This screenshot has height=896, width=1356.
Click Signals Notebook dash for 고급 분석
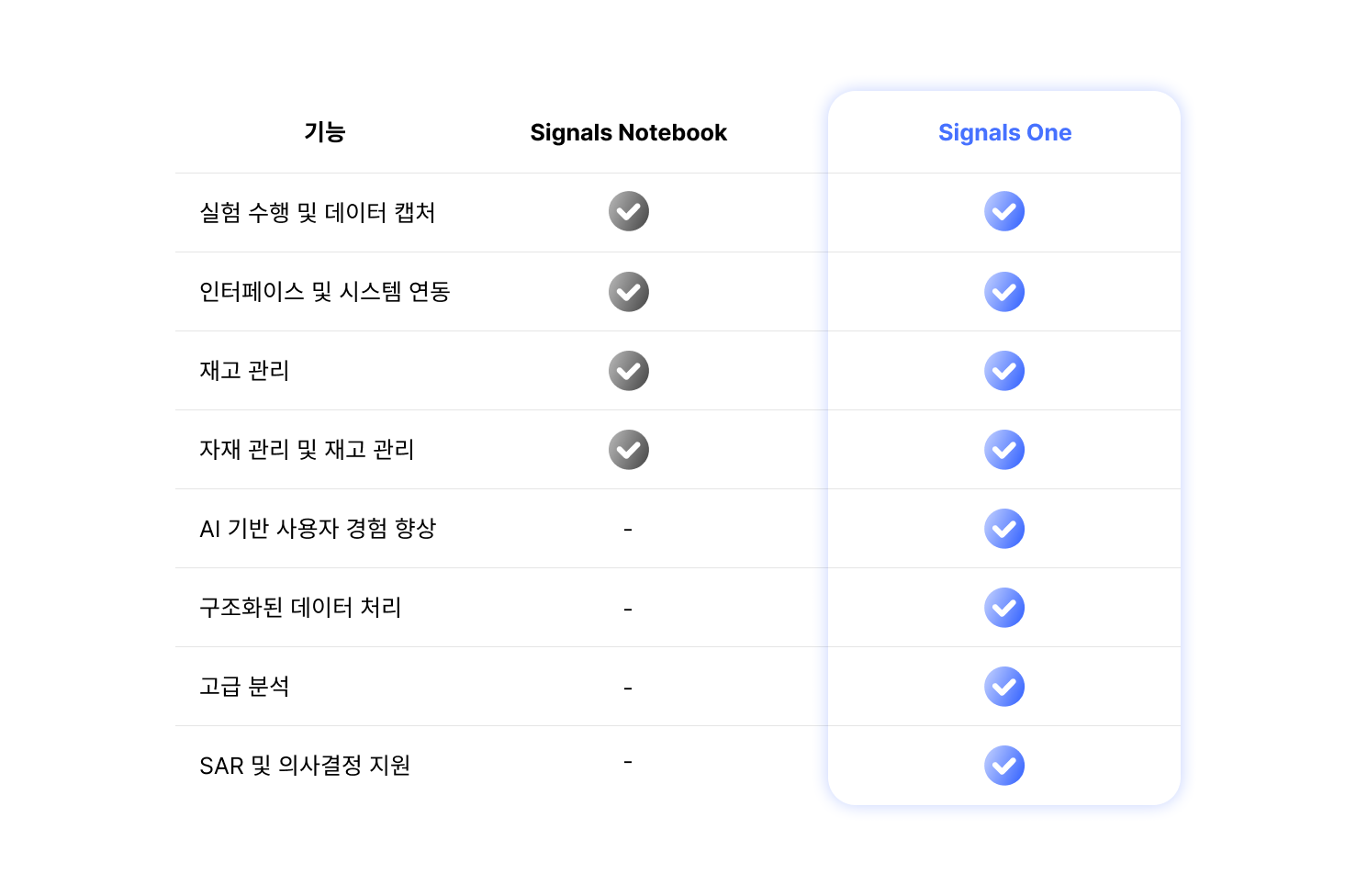628,688
